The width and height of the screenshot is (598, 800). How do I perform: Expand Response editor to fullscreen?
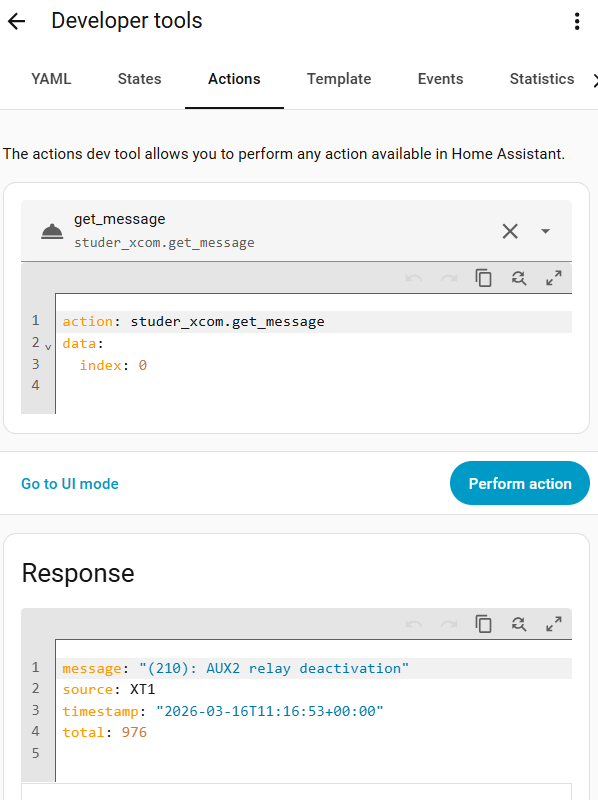coord(554,624)
